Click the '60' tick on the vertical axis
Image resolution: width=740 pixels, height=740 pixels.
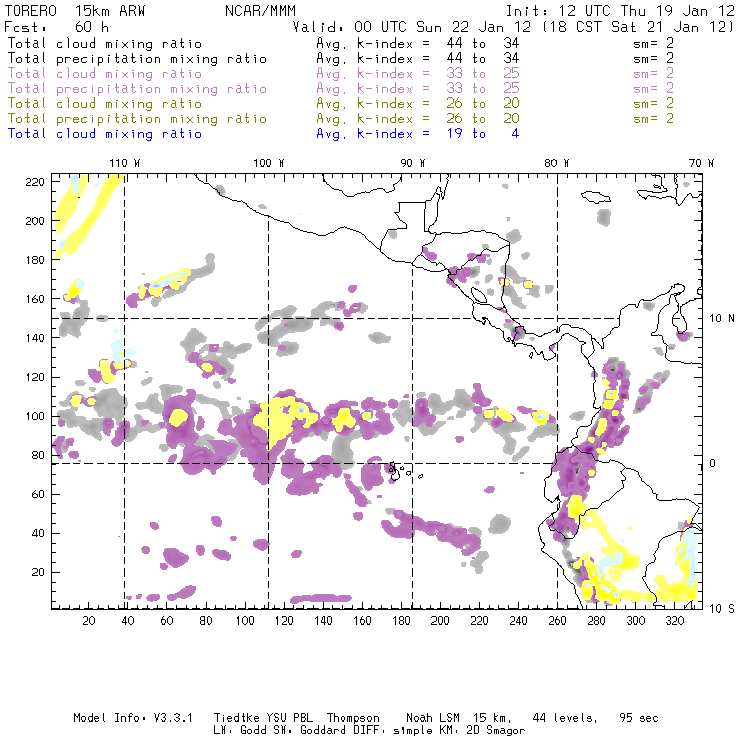coord(38,494)
